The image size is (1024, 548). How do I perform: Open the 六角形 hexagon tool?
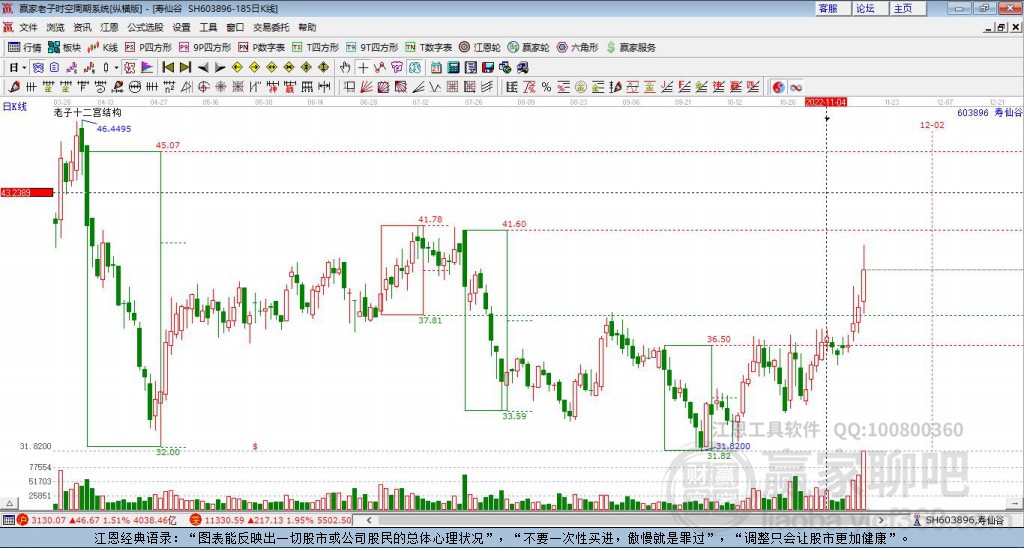tap(577, 47)
